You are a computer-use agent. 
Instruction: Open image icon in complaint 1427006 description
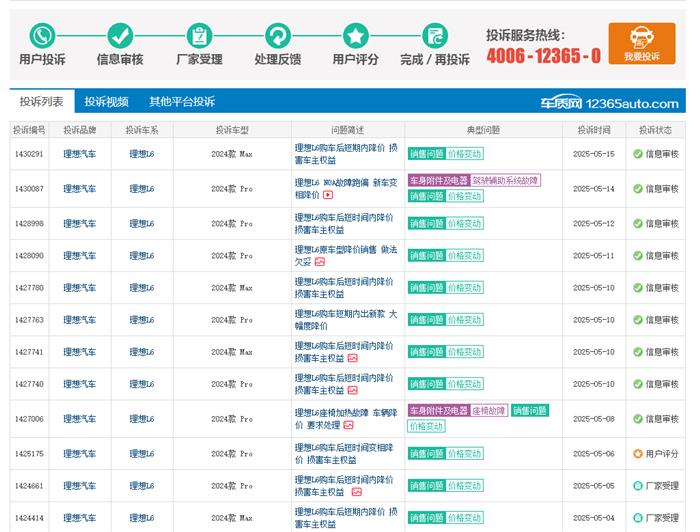tap(349, 425)
